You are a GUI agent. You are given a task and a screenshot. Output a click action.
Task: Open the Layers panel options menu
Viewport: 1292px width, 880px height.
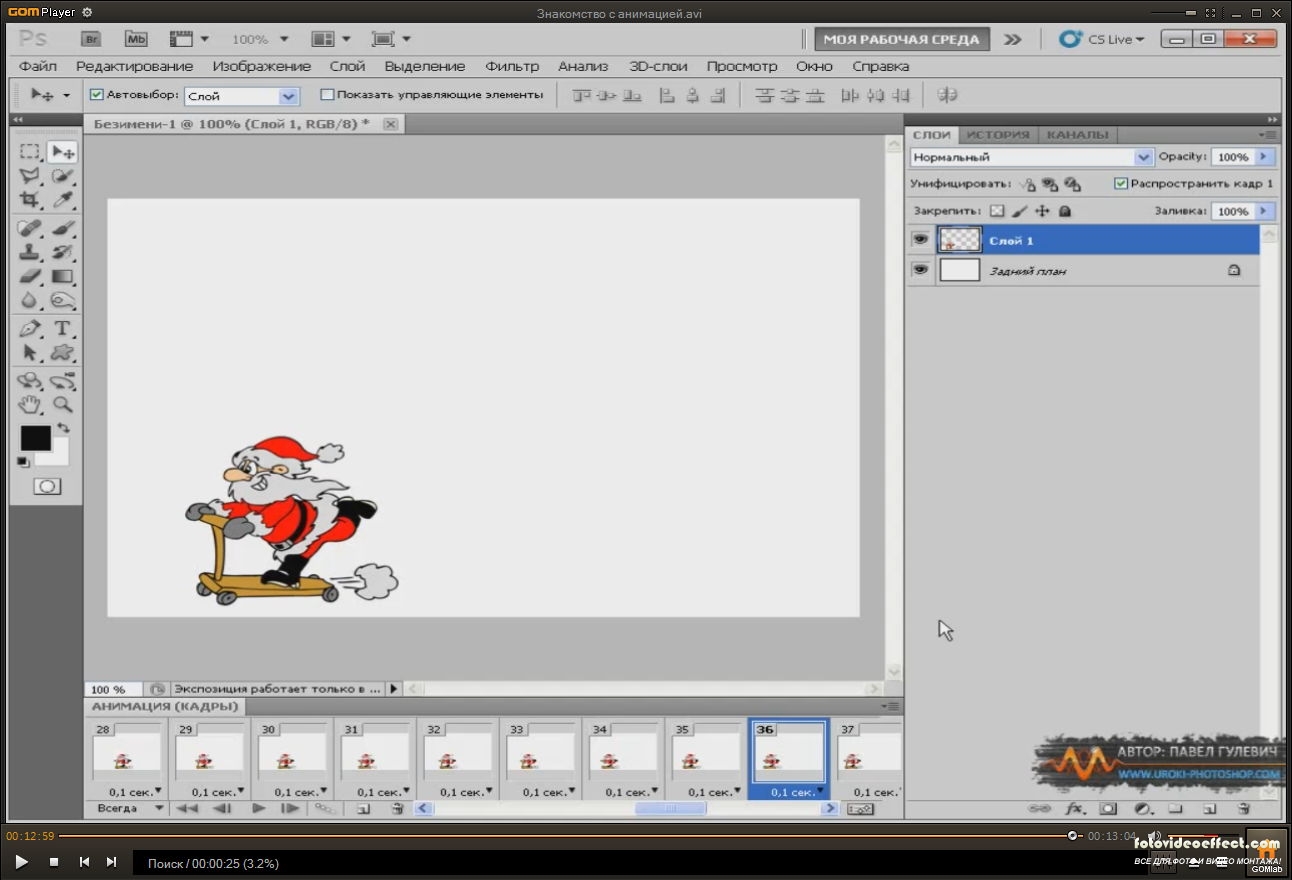click(x=1267, y=135)
